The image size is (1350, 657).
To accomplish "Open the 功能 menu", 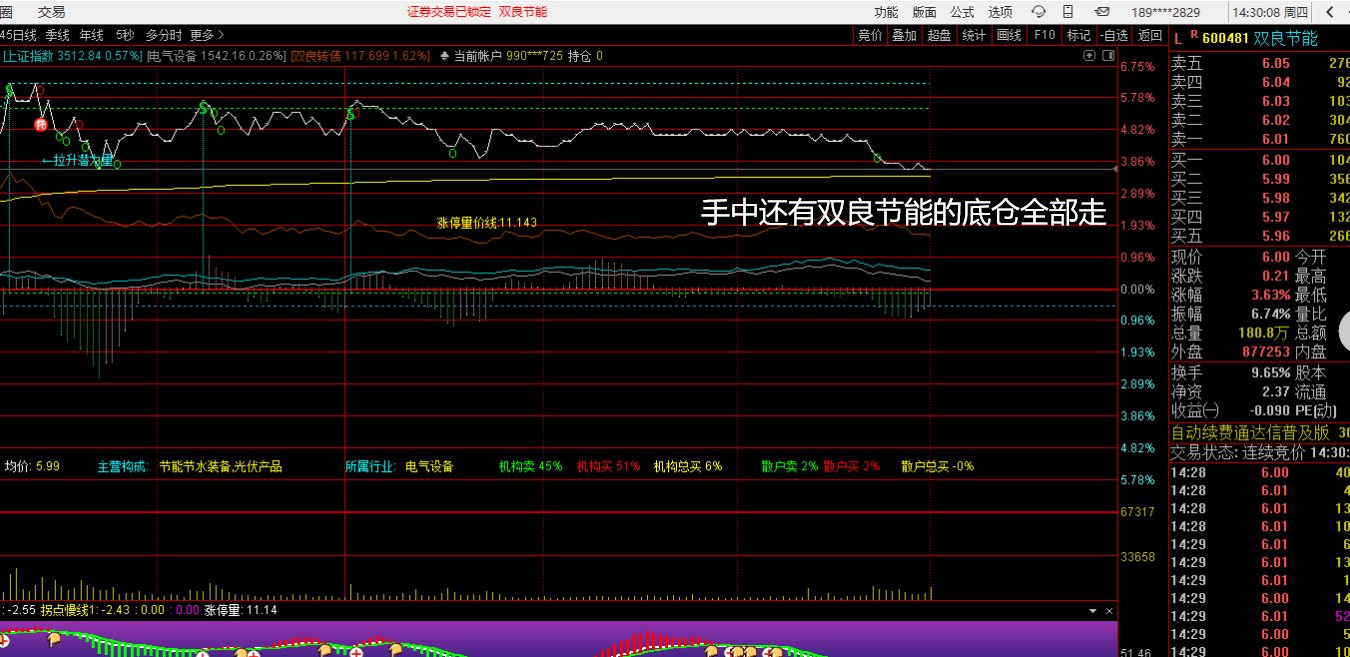I will point(886,12).
